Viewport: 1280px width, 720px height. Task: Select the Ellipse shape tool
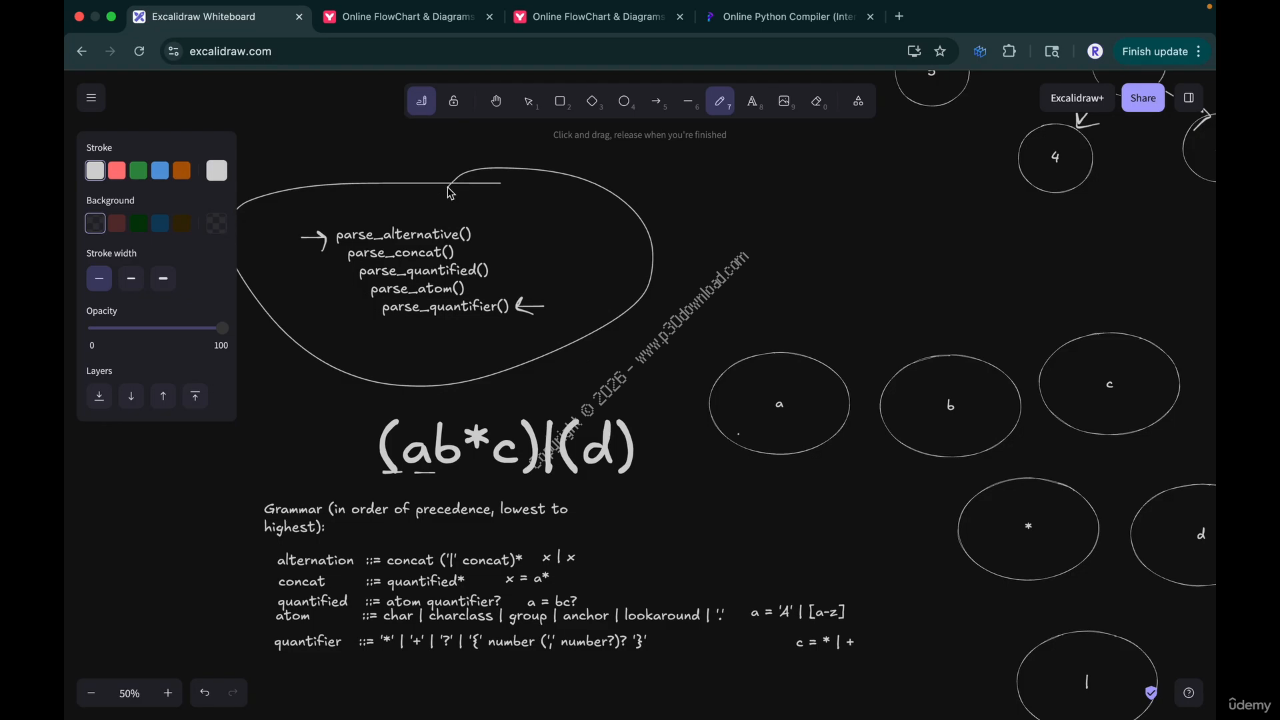pos(624,101)
